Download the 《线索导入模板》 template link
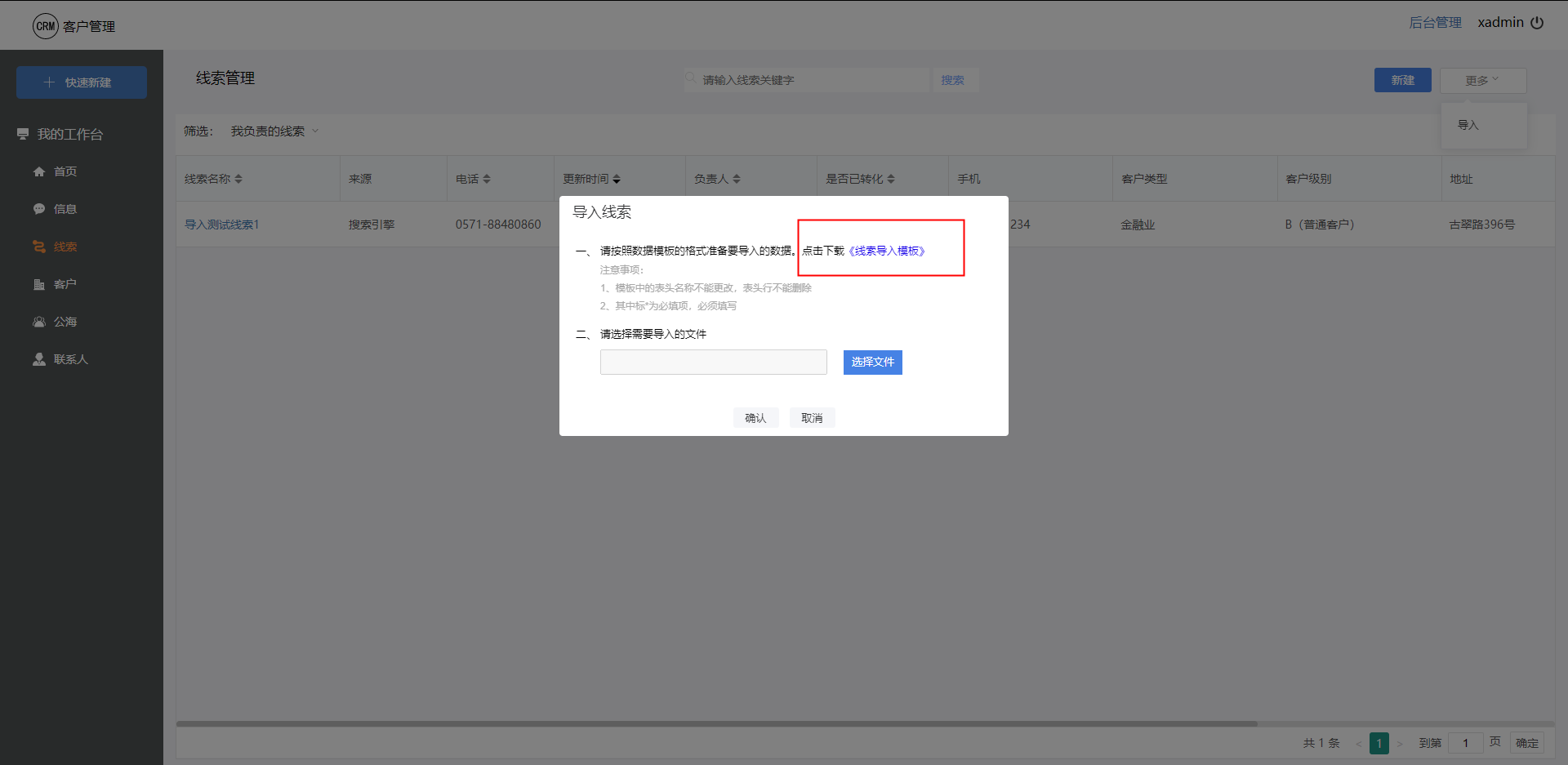The image size is (1568, 765). [x=887, y=251]
